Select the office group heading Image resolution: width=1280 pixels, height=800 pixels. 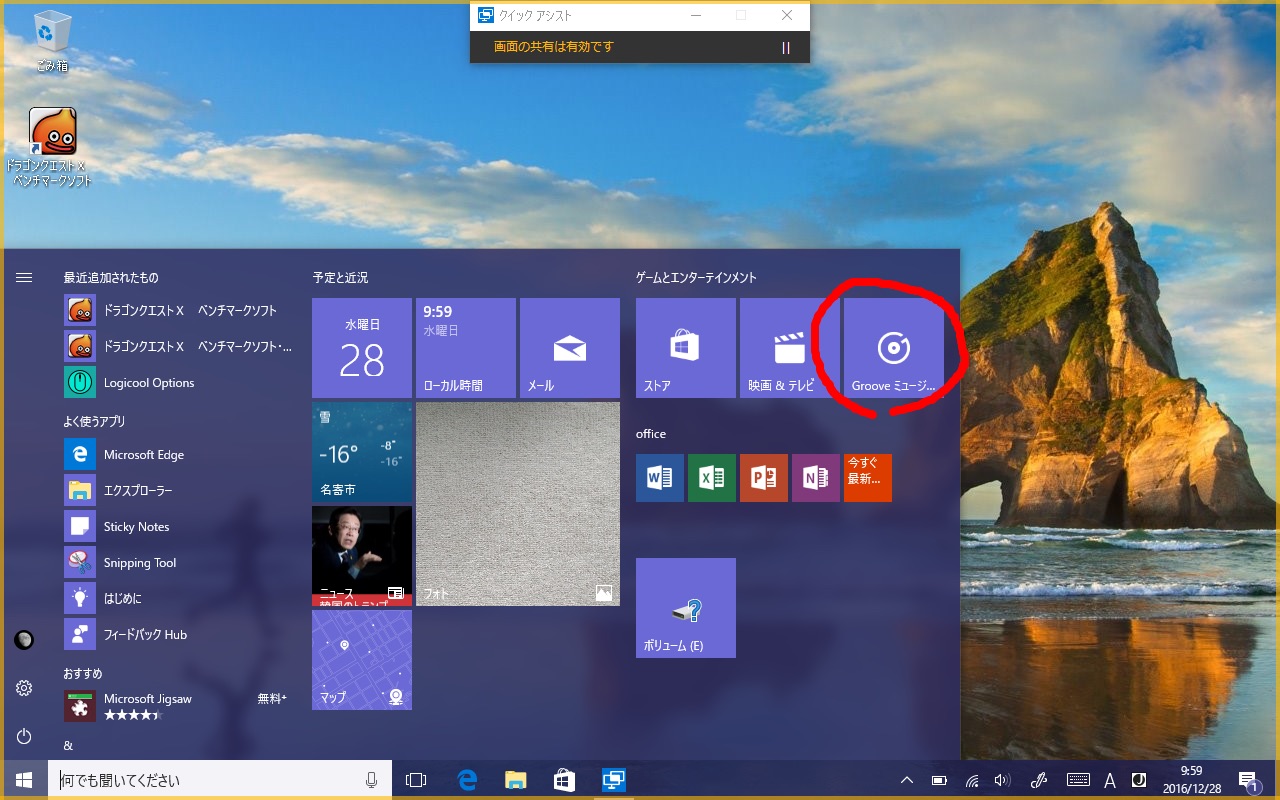click(x=651, y=434)
